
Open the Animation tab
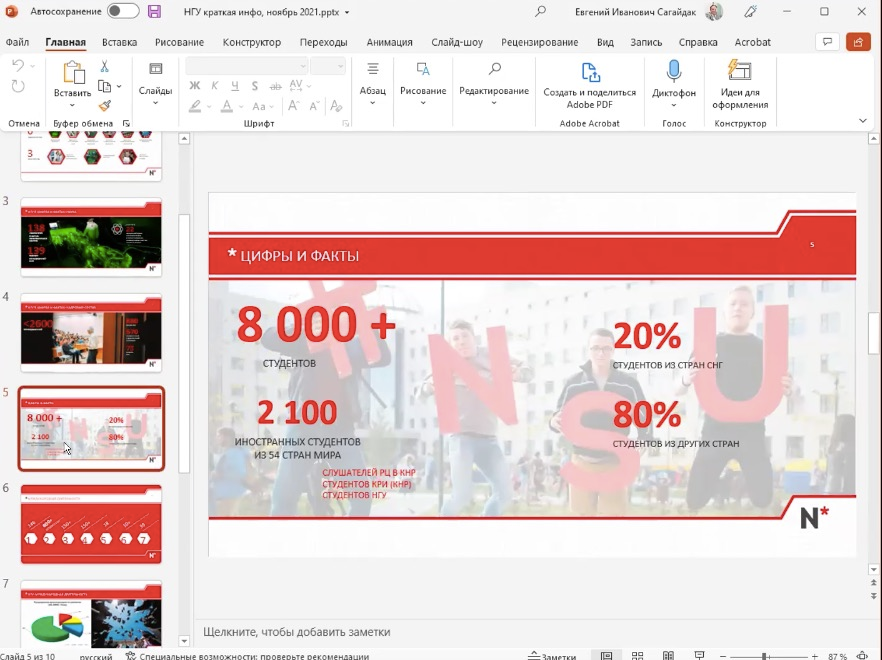click(389, 42)
